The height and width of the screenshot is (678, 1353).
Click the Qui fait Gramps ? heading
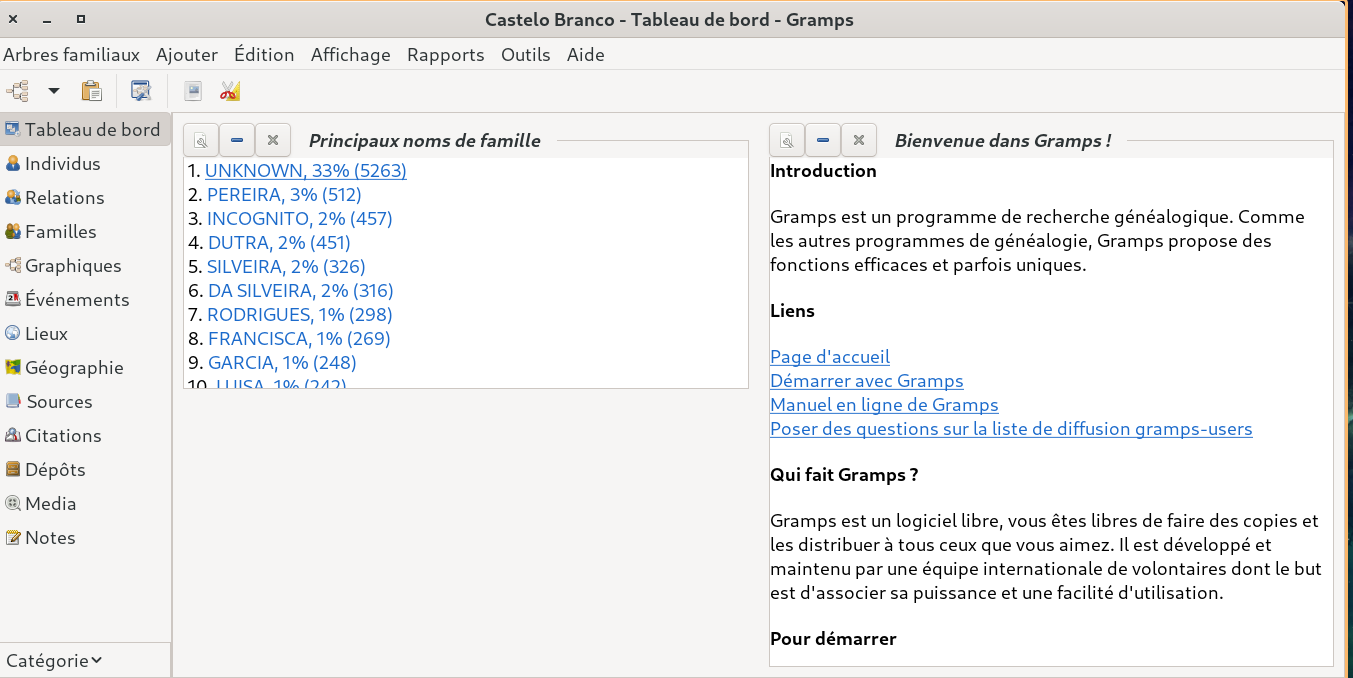coord(844,475)
